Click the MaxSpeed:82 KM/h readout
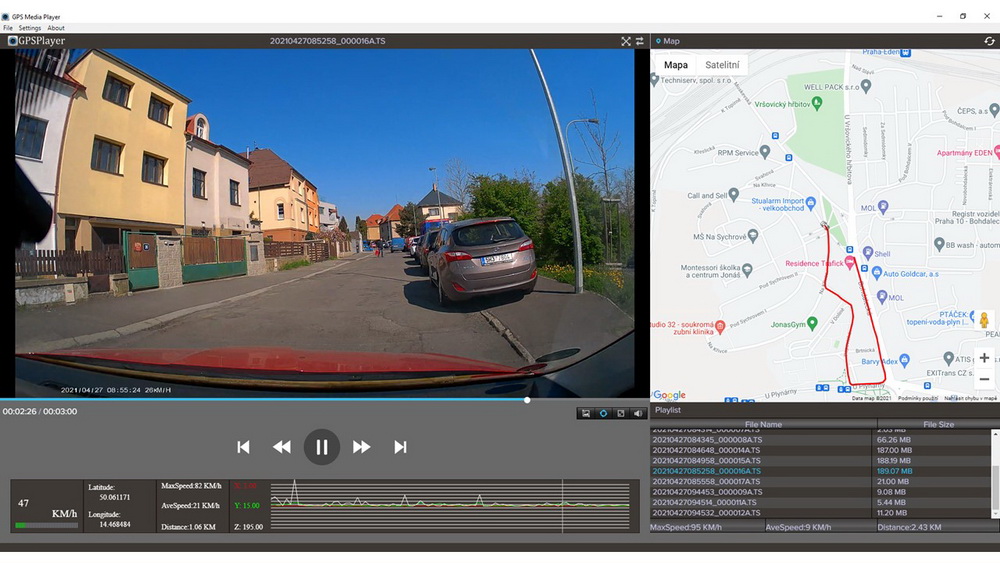The height and width of the screenshot is (563, 1000). coord(191,486)
